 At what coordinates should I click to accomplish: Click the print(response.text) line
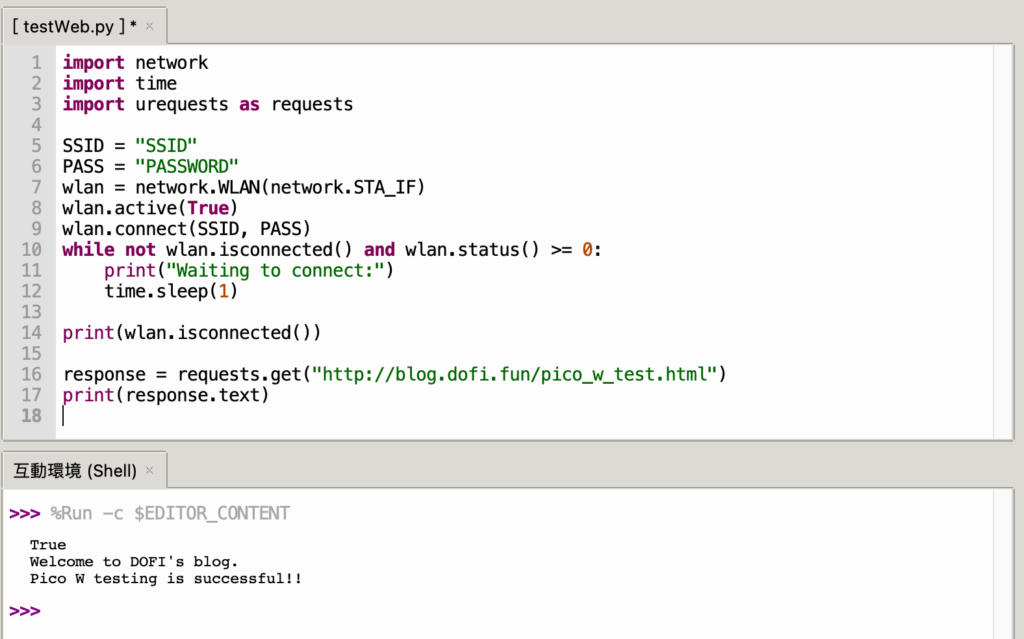166,395
